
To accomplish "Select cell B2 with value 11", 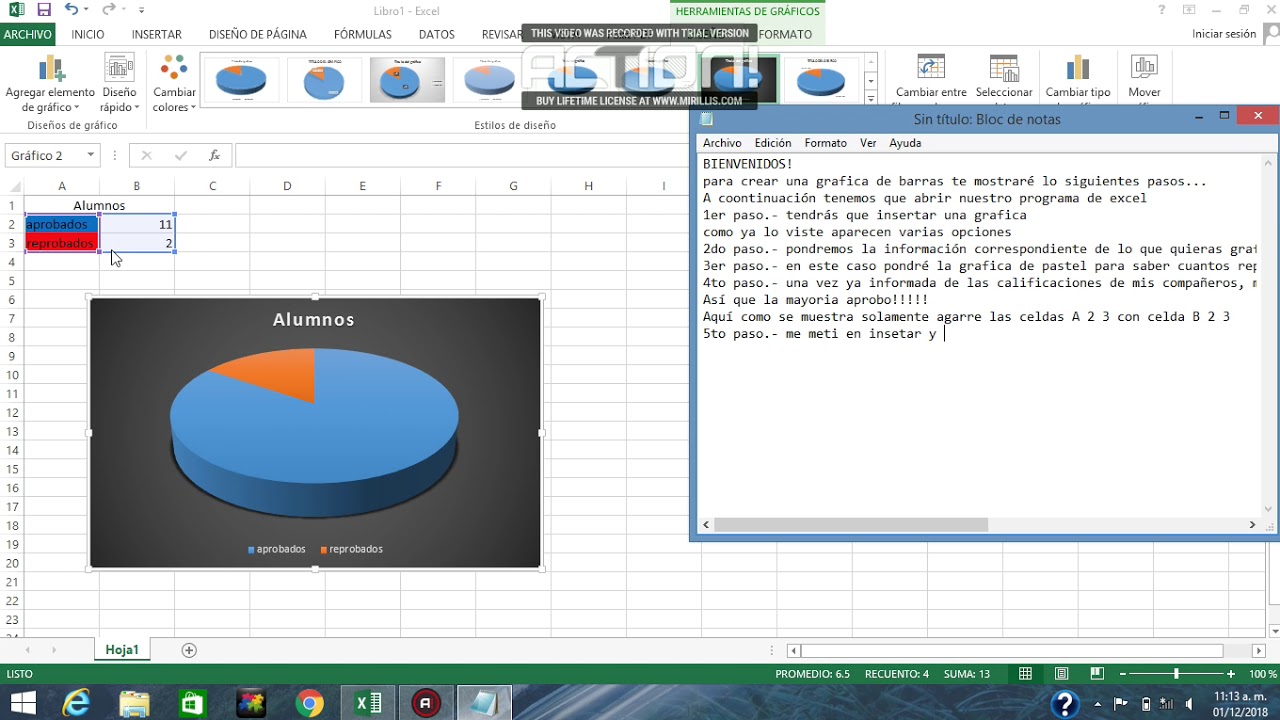I will (137, 224).
